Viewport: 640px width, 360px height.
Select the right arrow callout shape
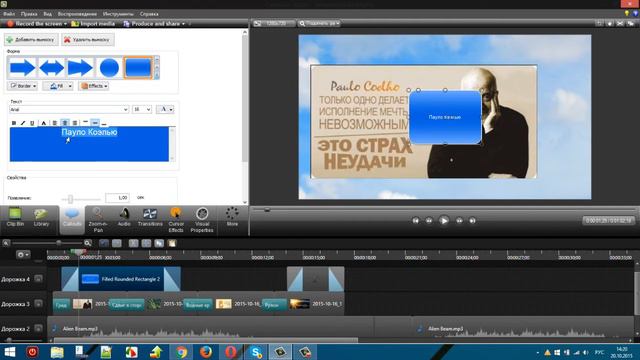point(22,68)
